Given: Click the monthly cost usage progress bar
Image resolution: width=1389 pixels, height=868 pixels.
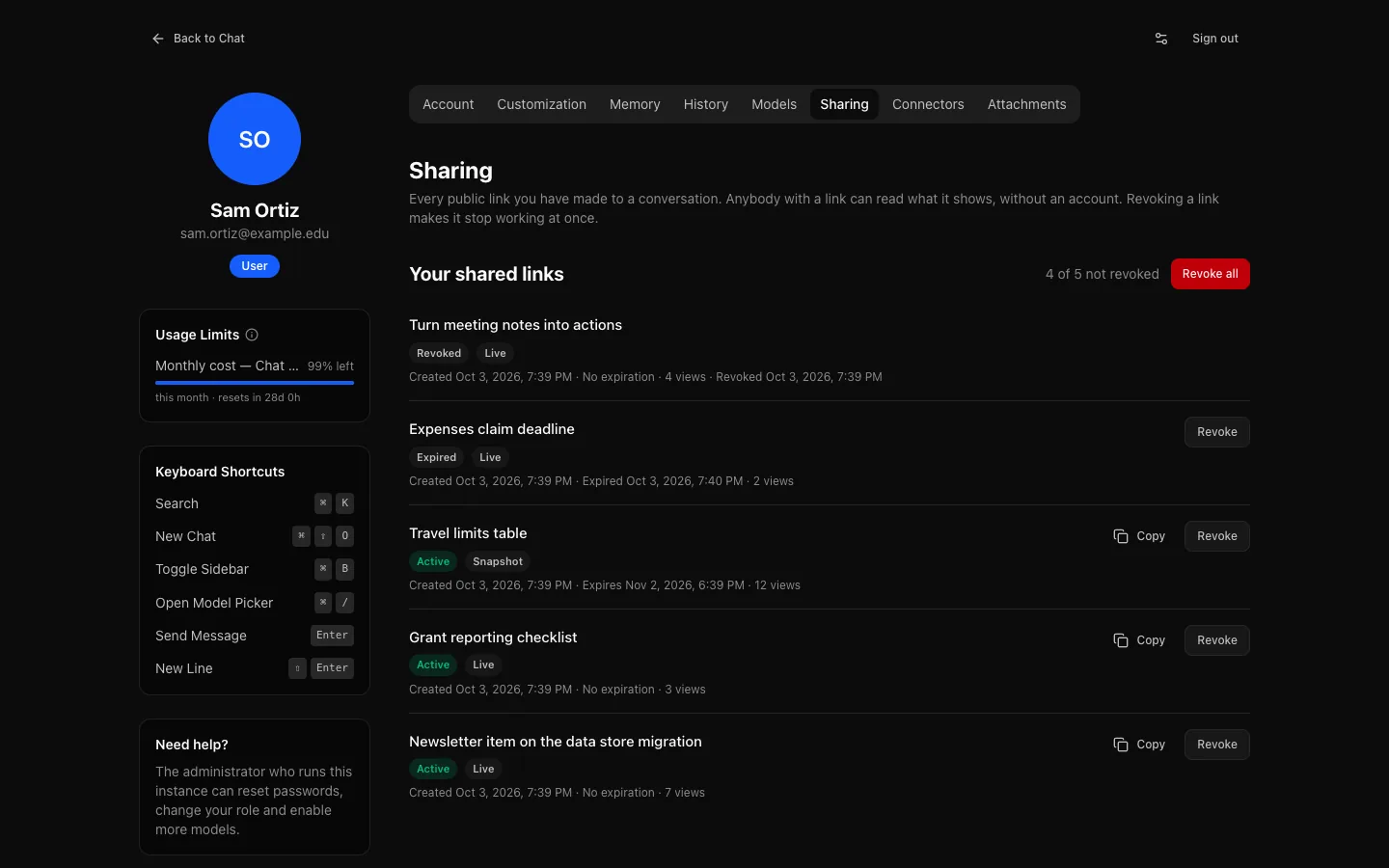Looking at the screenshot, I should point(255,383).
